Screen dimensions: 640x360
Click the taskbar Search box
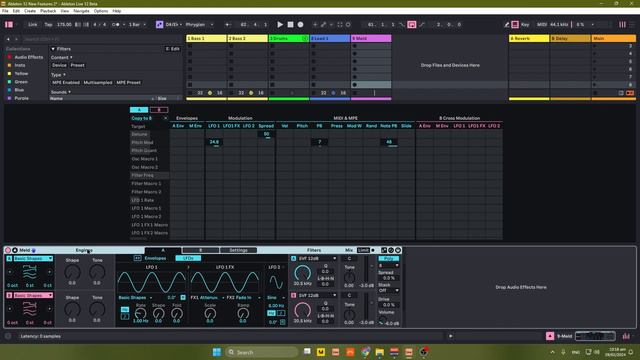[261, 352]
